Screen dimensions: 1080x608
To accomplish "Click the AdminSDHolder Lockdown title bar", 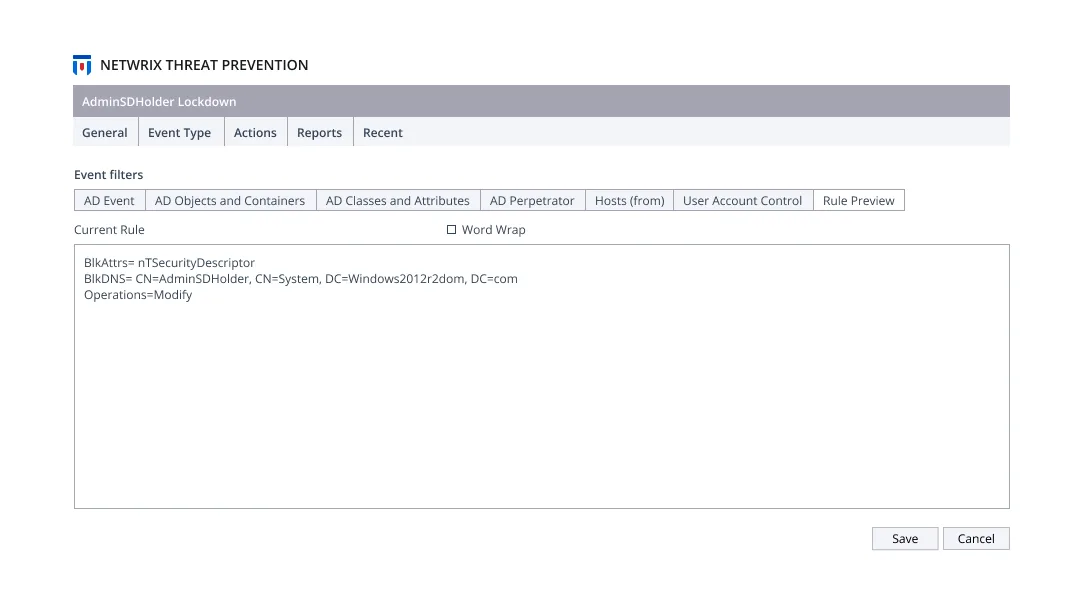I will pyautogui.click(x=541, y=101).
